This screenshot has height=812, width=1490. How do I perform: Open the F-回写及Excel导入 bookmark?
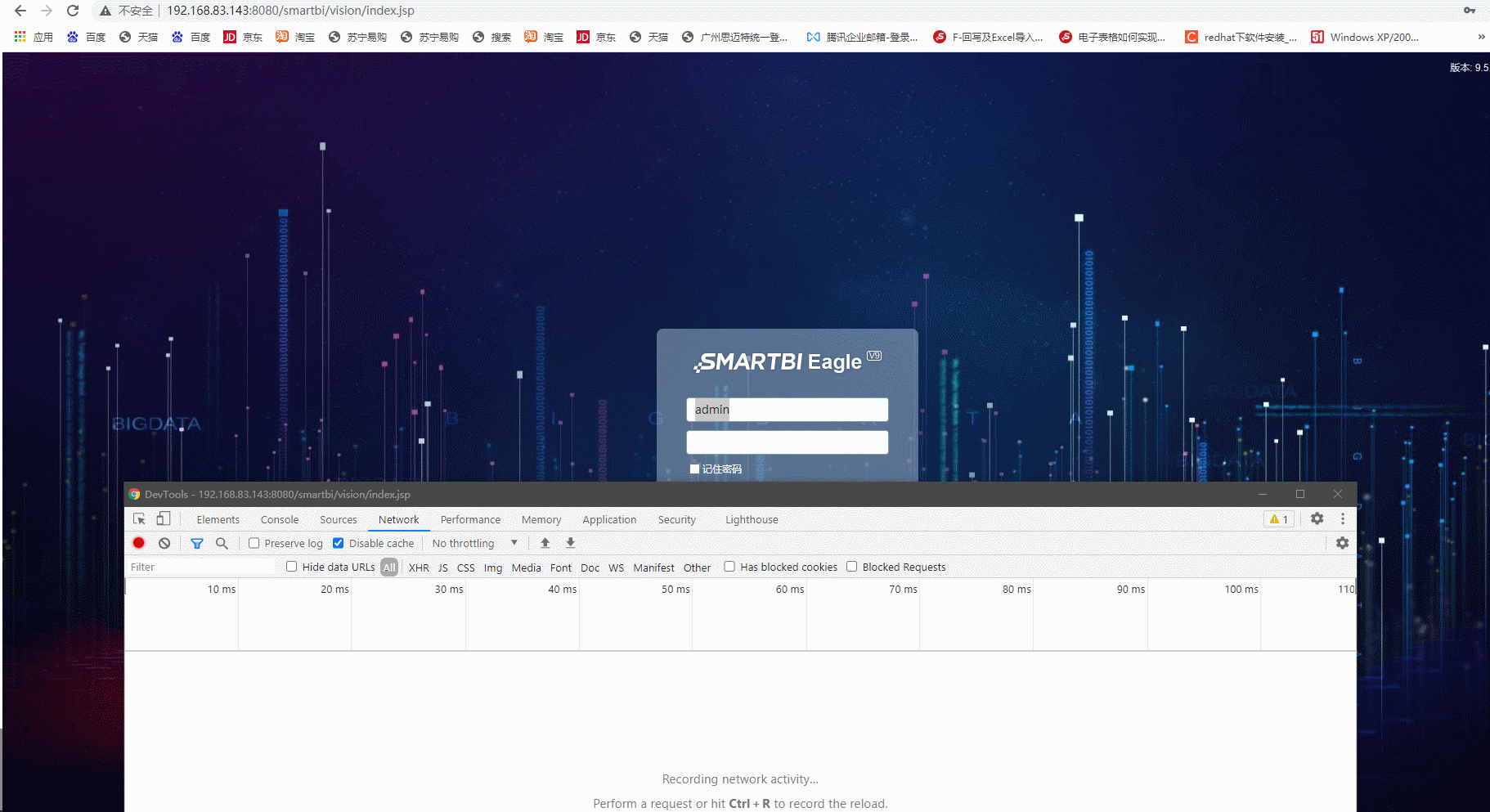pos(988,37)
